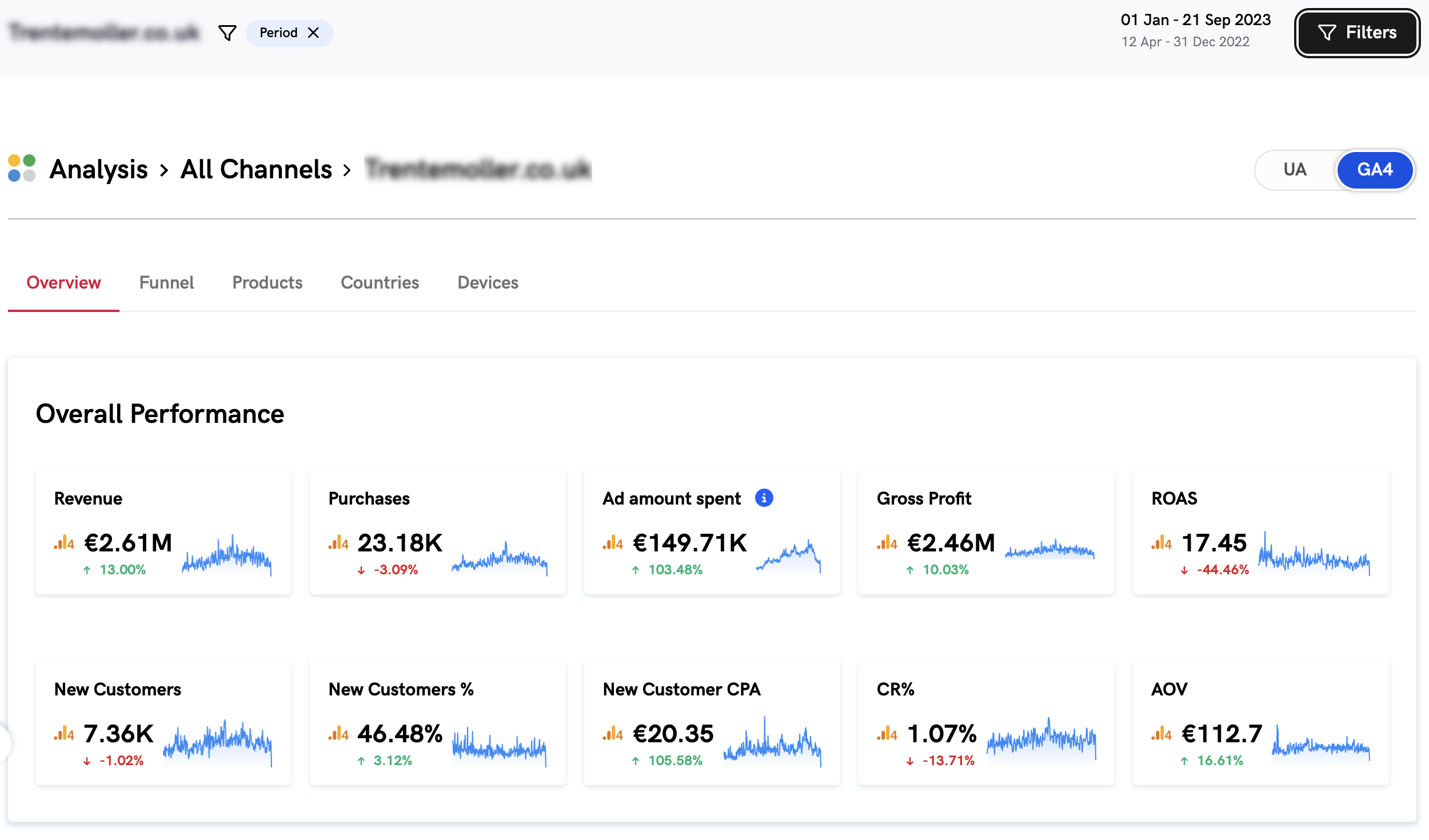
Task: Click the chevron after All Channels breadcrumb
Action: tap(347, 170)
